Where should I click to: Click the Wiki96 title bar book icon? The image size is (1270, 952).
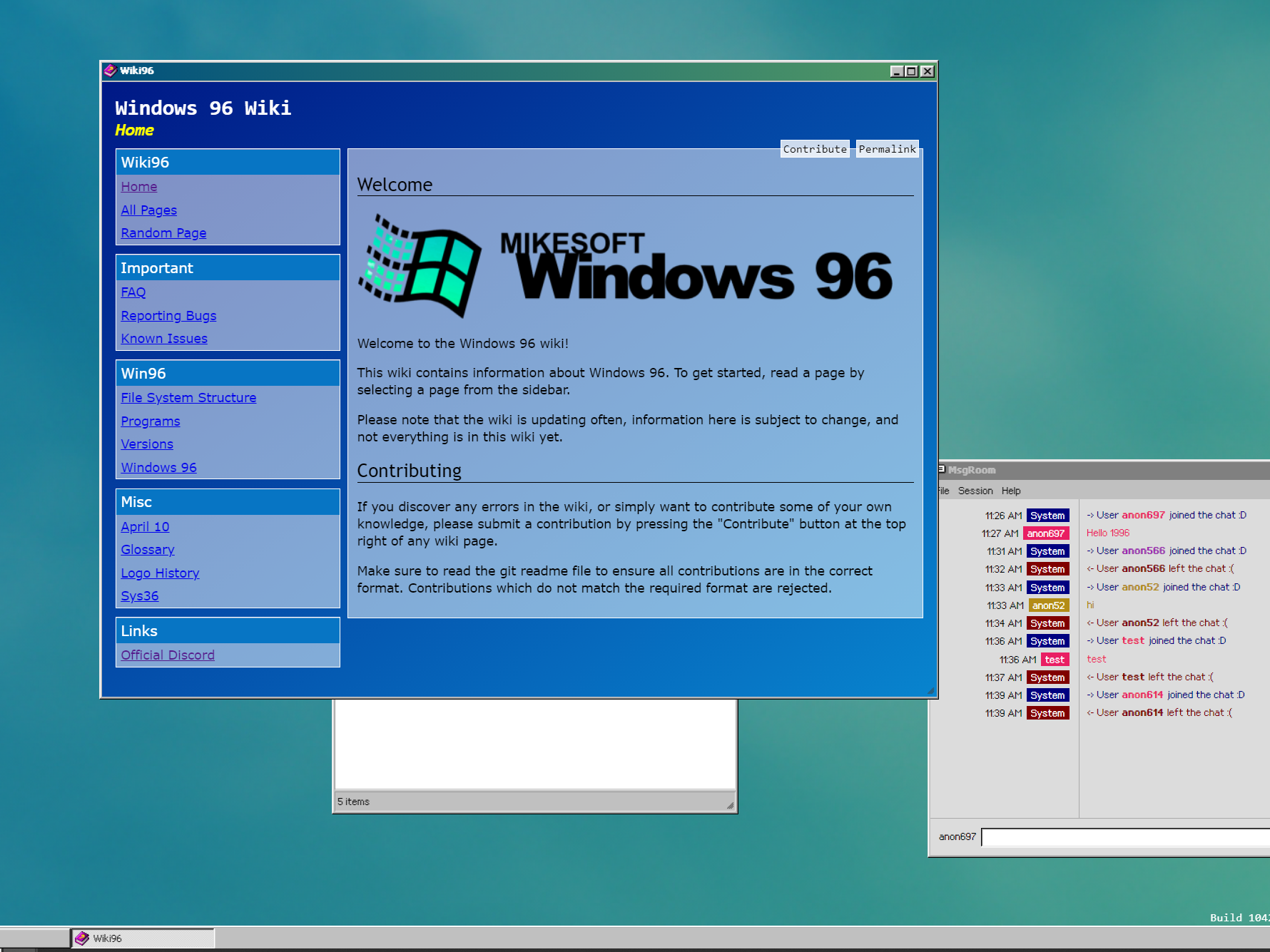tap(110, 71)
